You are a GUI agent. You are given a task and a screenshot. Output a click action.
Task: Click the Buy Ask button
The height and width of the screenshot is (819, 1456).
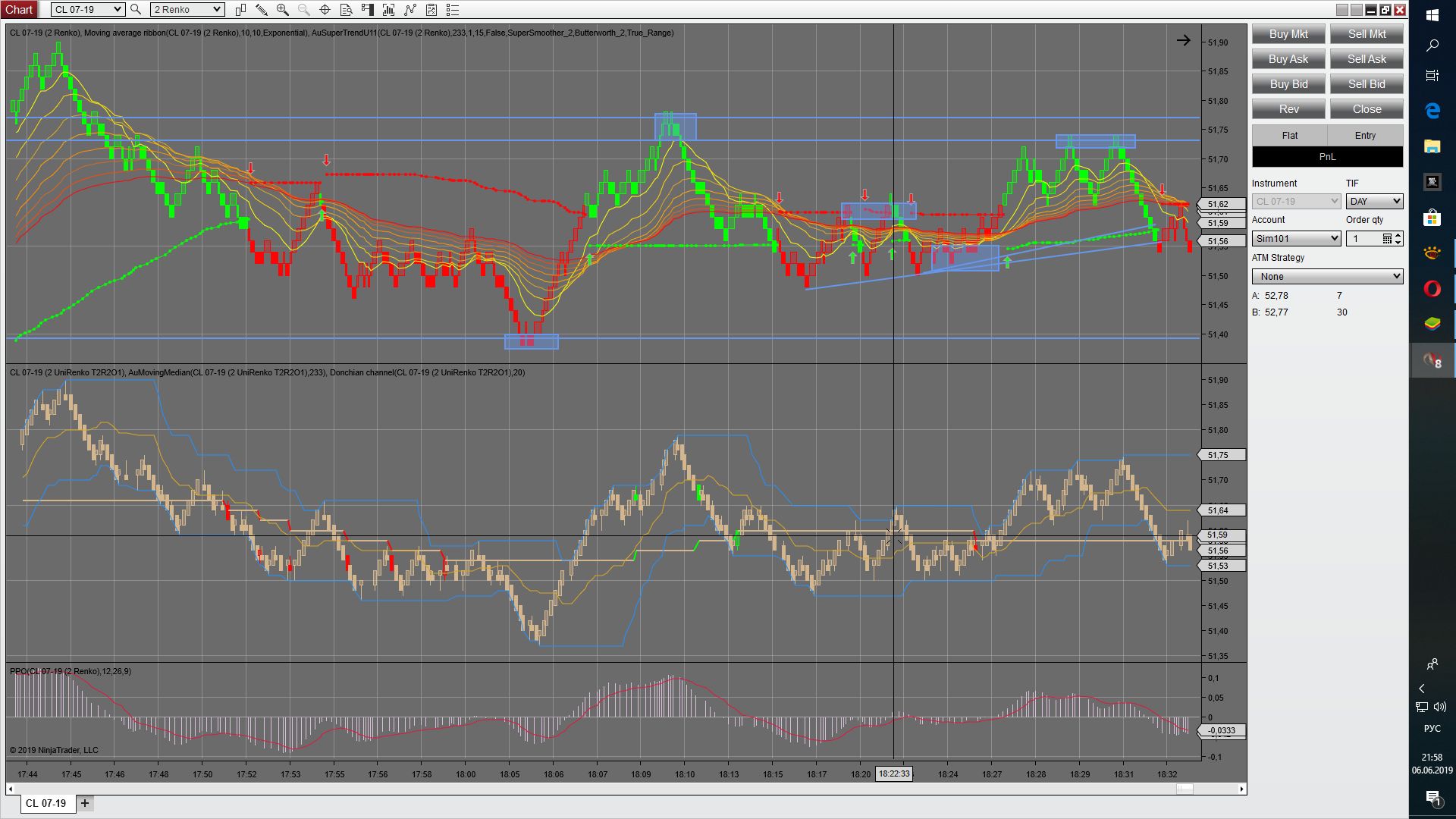[x=1288, y=59]
